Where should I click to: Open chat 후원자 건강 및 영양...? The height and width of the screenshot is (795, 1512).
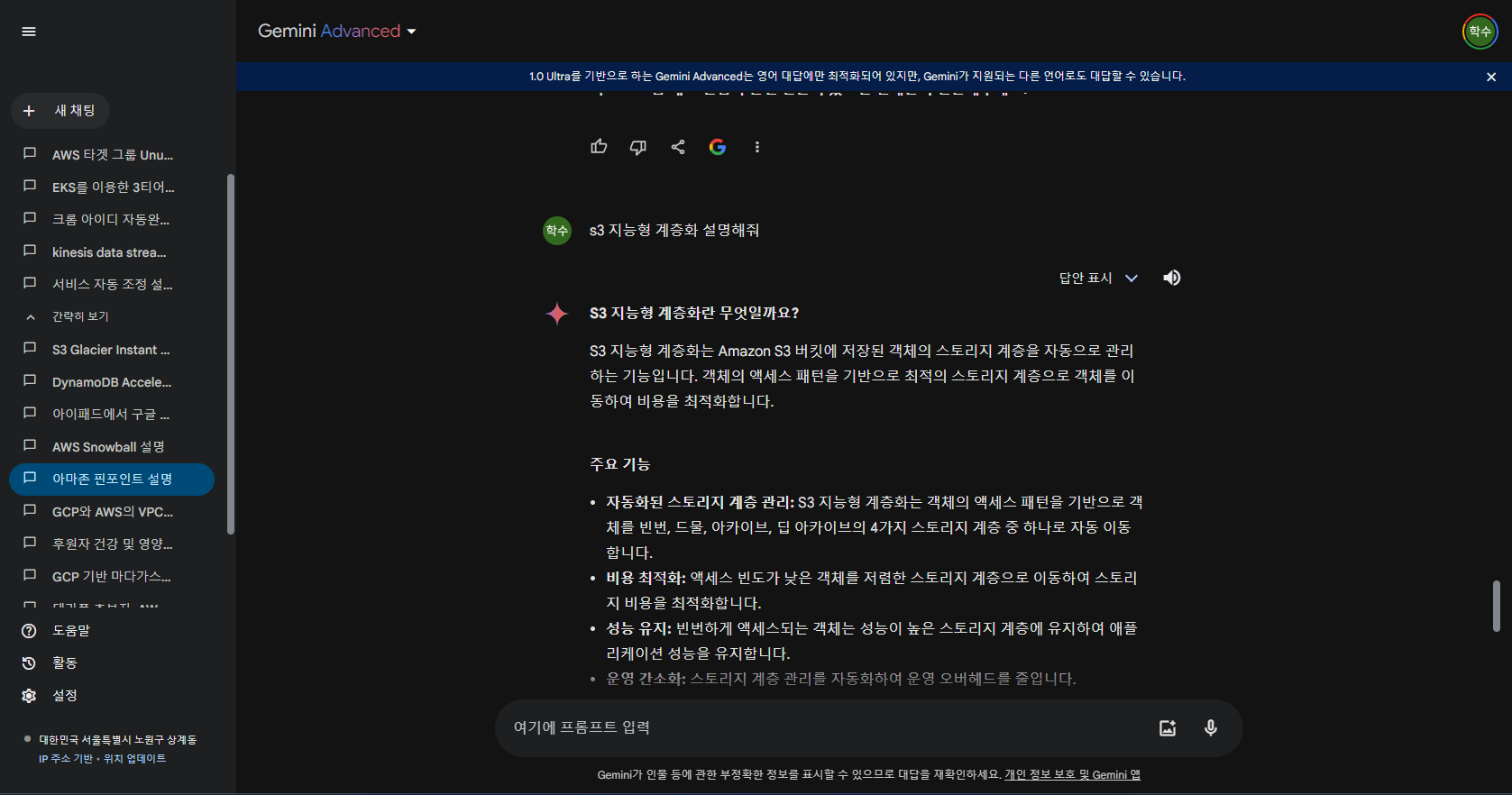pyautogui.click(x=112, y=544)
